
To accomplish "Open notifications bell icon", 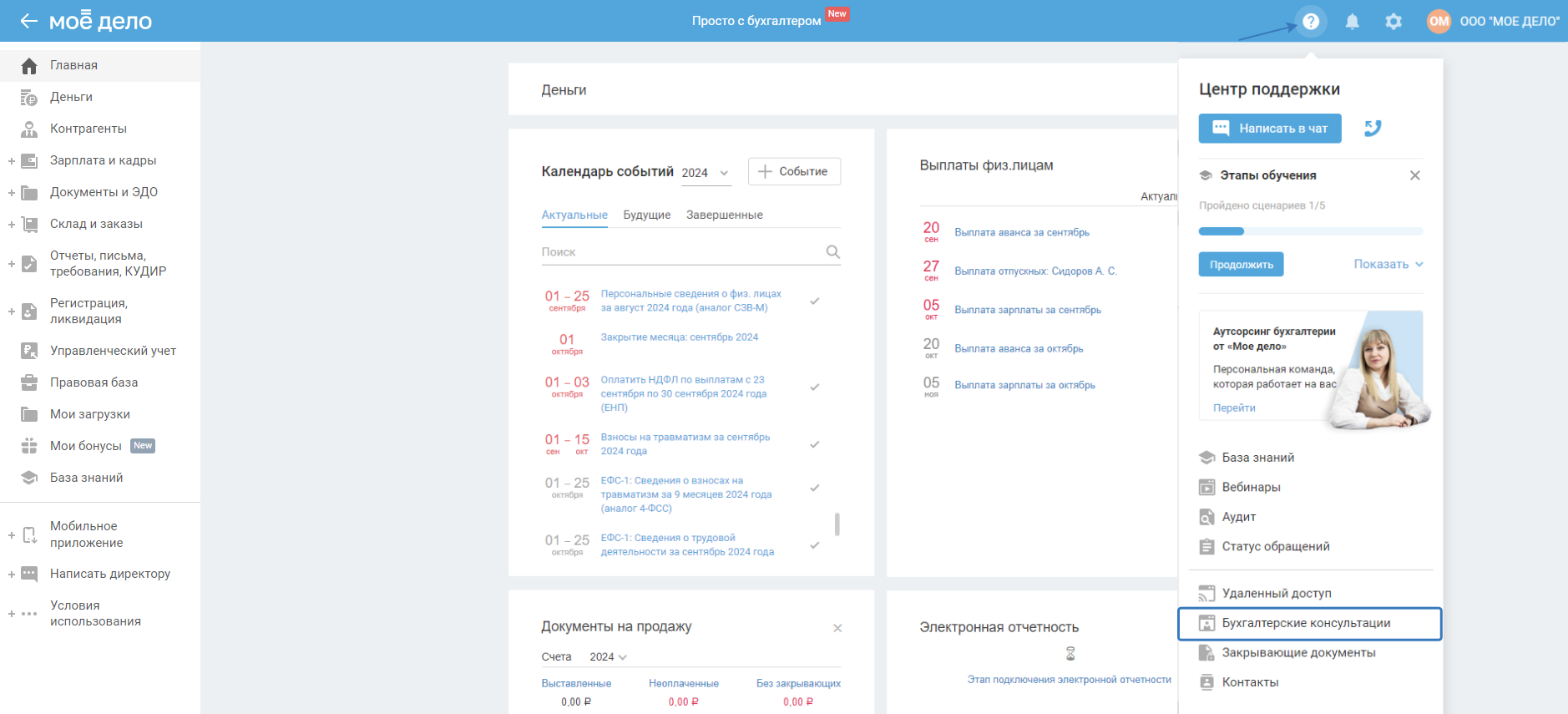I will point(1353,22).
